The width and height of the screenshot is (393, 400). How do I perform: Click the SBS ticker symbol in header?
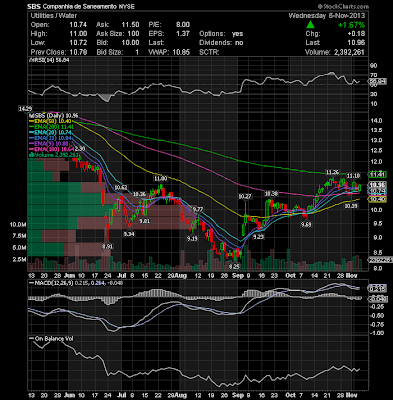[x=33, y=7]
